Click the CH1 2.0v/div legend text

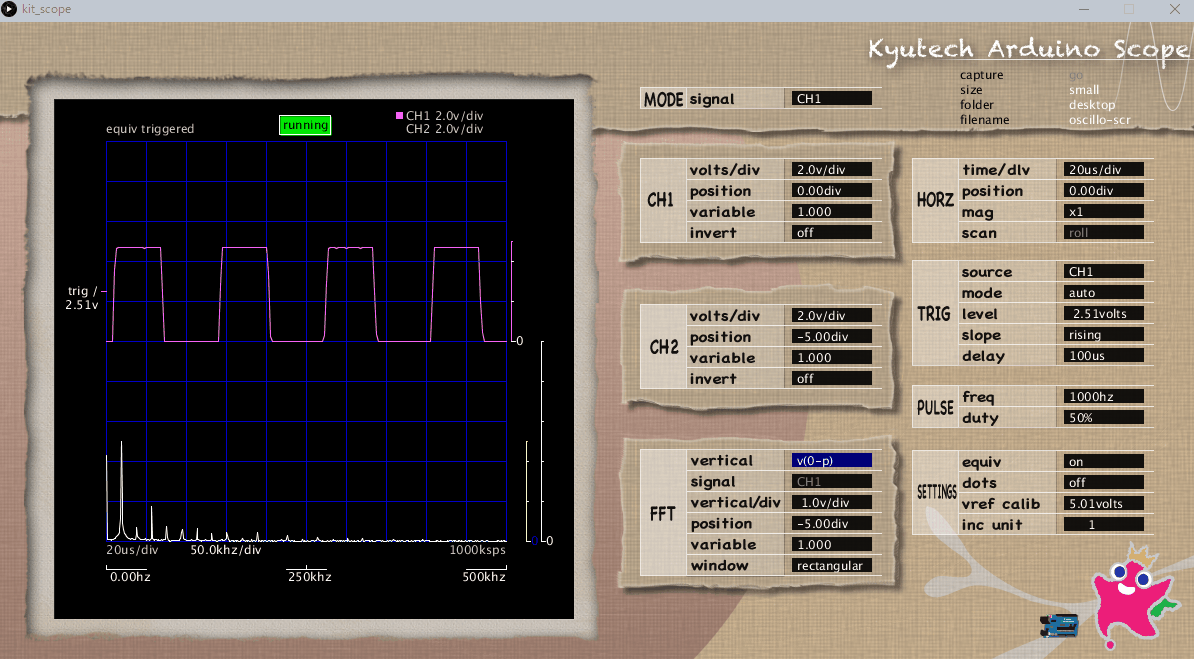point(445,116)
